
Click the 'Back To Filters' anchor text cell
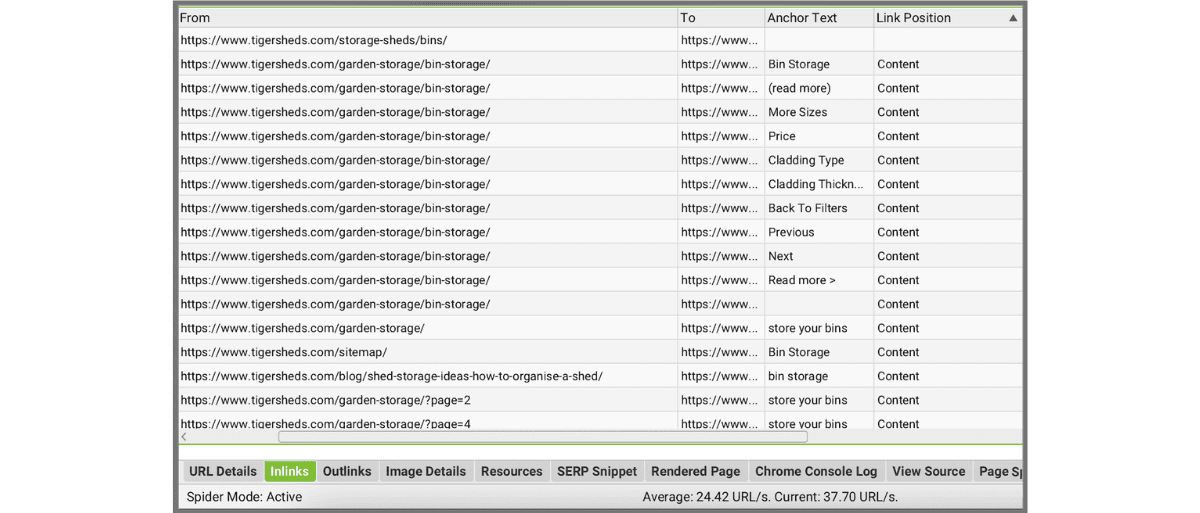pyautogui.click(x=819, y=208)
